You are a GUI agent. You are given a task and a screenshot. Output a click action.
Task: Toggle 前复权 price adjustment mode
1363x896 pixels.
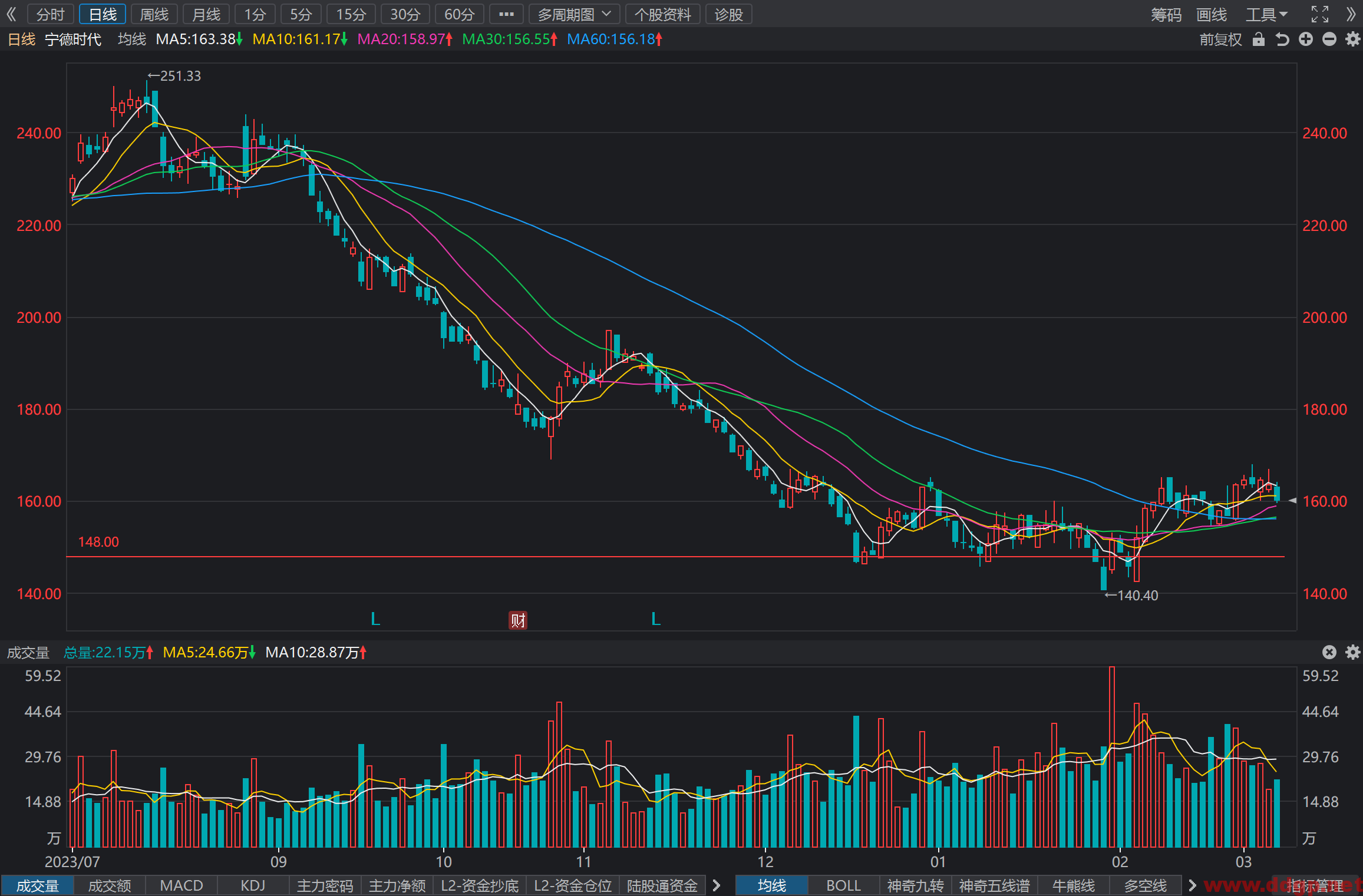point(1220,39)
